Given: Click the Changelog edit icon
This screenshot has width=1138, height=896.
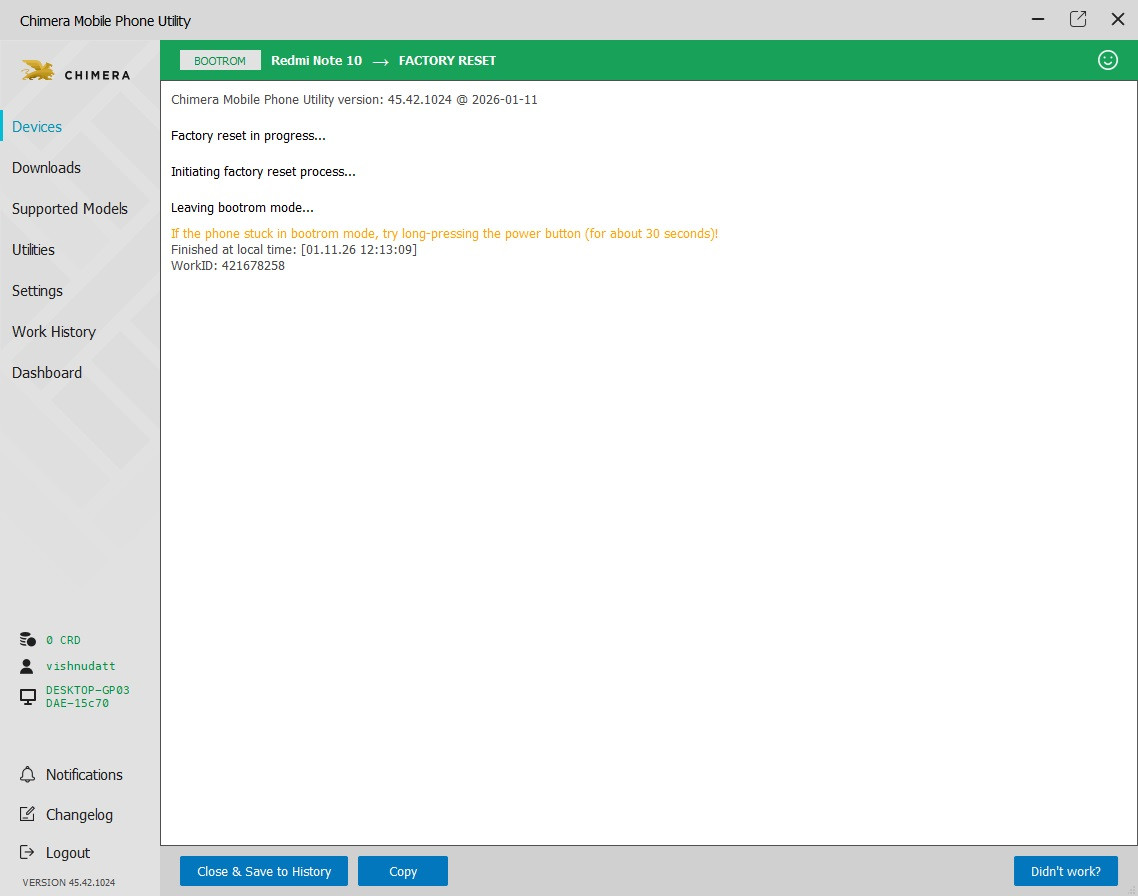Looking at the screenshot, I should pos(28,814).
